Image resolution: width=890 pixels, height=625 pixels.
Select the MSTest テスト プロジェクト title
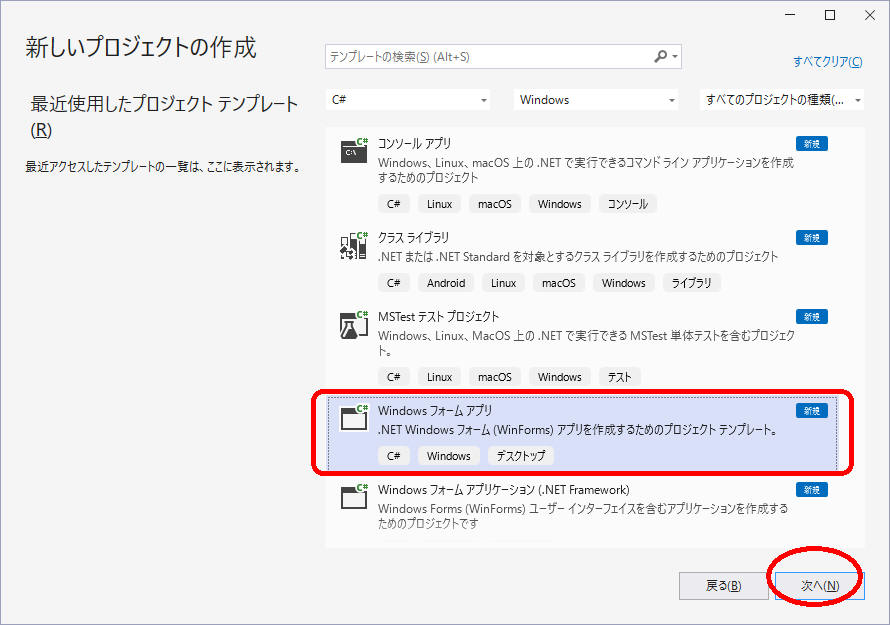point(438,316)
